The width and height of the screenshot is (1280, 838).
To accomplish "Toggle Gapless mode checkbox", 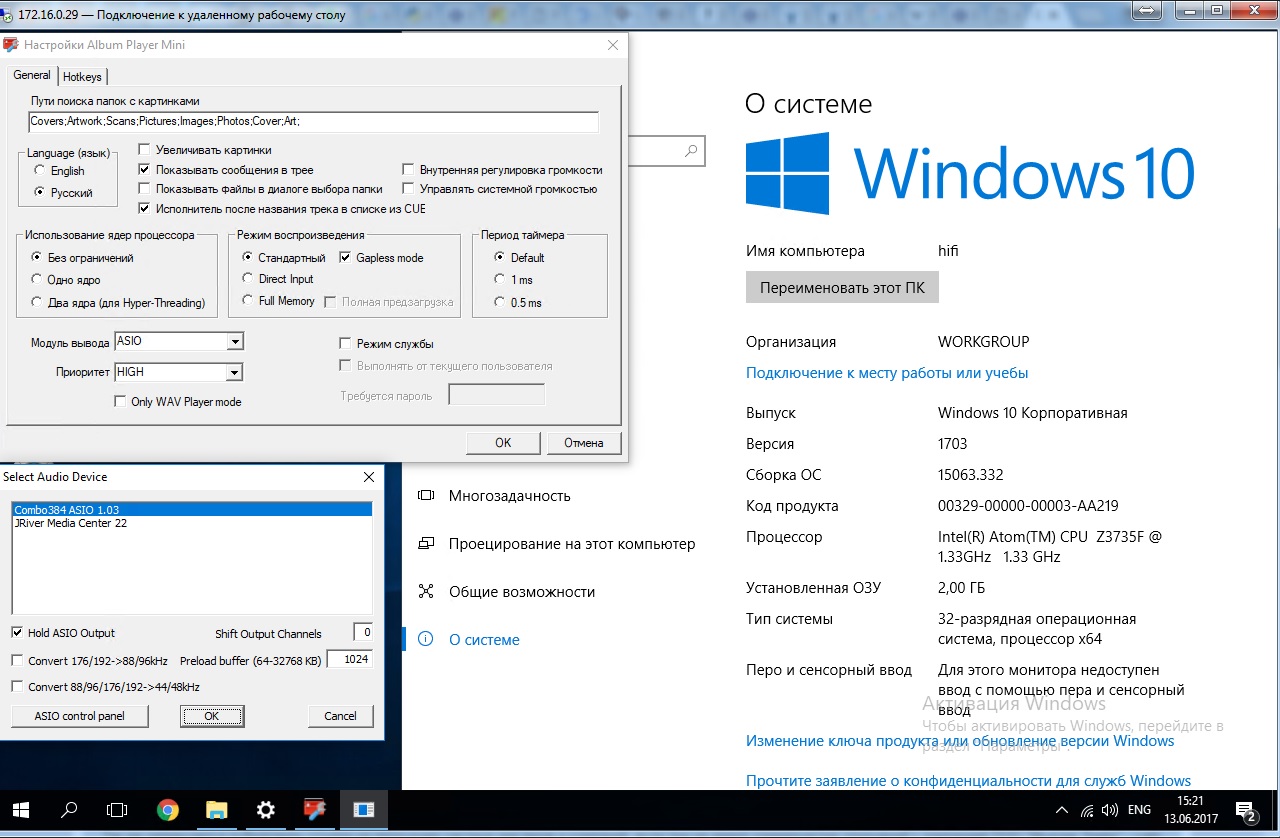I will (346, 258).
